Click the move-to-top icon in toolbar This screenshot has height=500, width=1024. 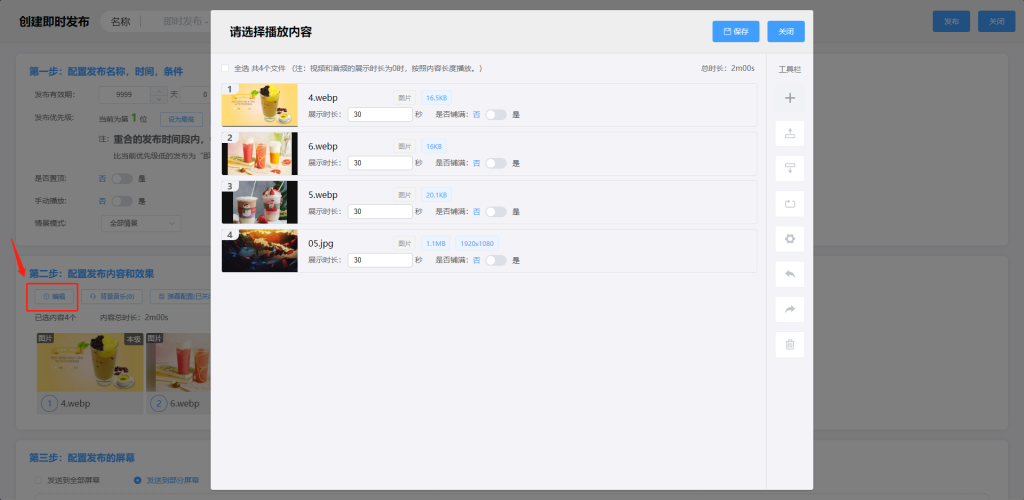tap(790, 133)
